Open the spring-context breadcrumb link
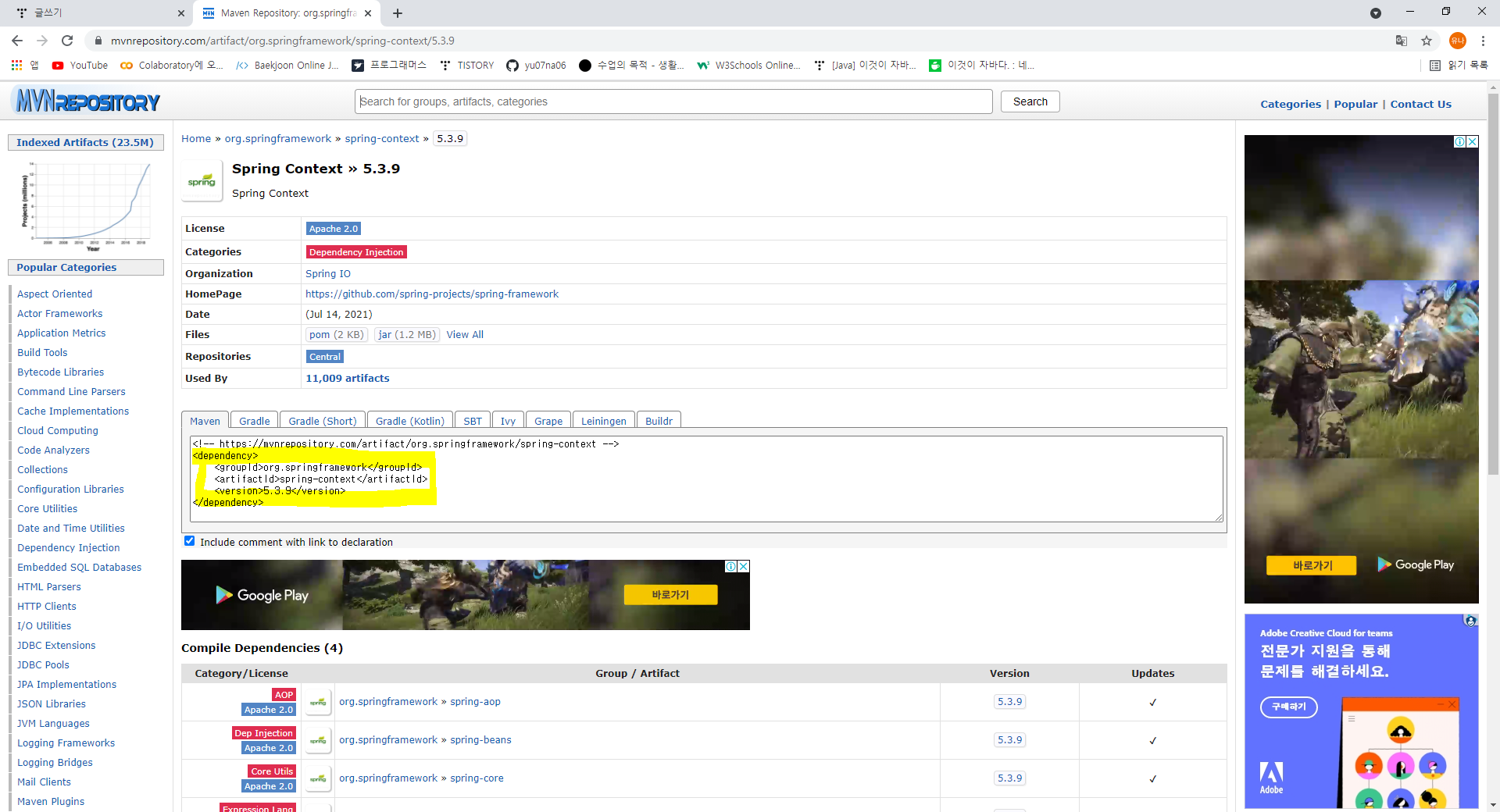 coord(382,138)
